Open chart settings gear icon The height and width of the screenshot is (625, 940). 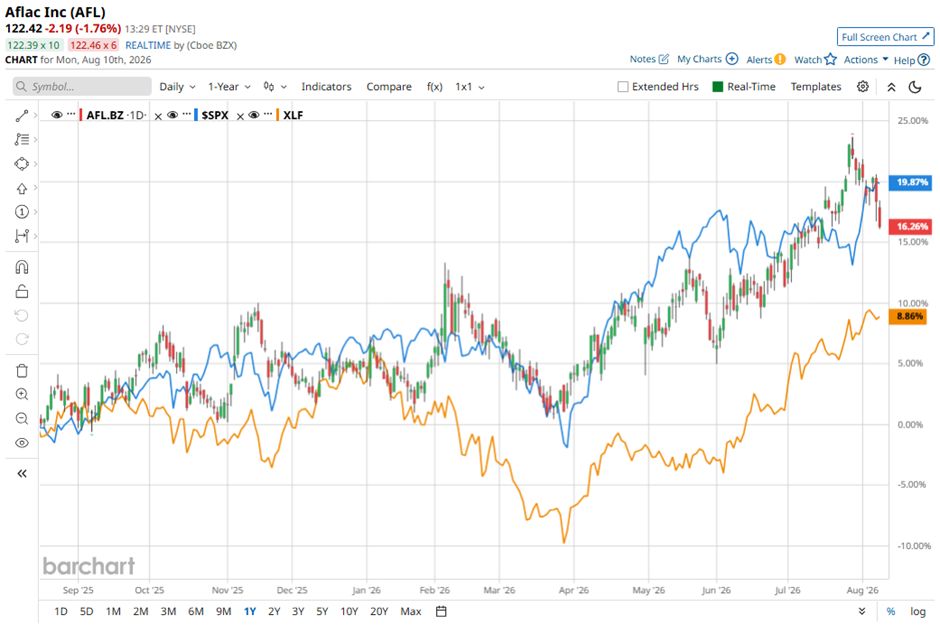pyautogui.click(x=863, y=86)
